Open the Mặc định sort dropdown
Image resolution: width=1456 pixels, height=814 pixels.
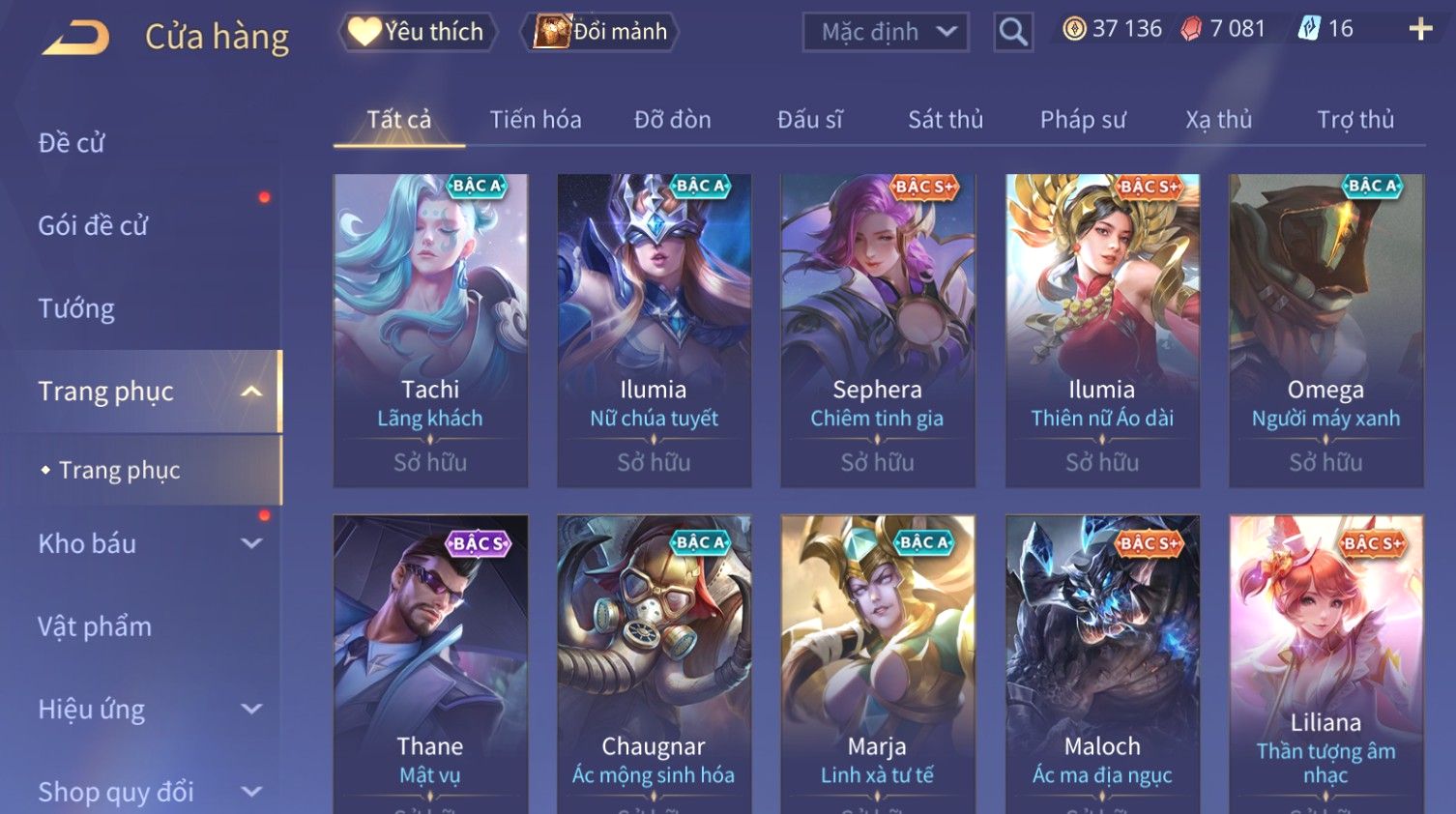click(x=885, y=32)
